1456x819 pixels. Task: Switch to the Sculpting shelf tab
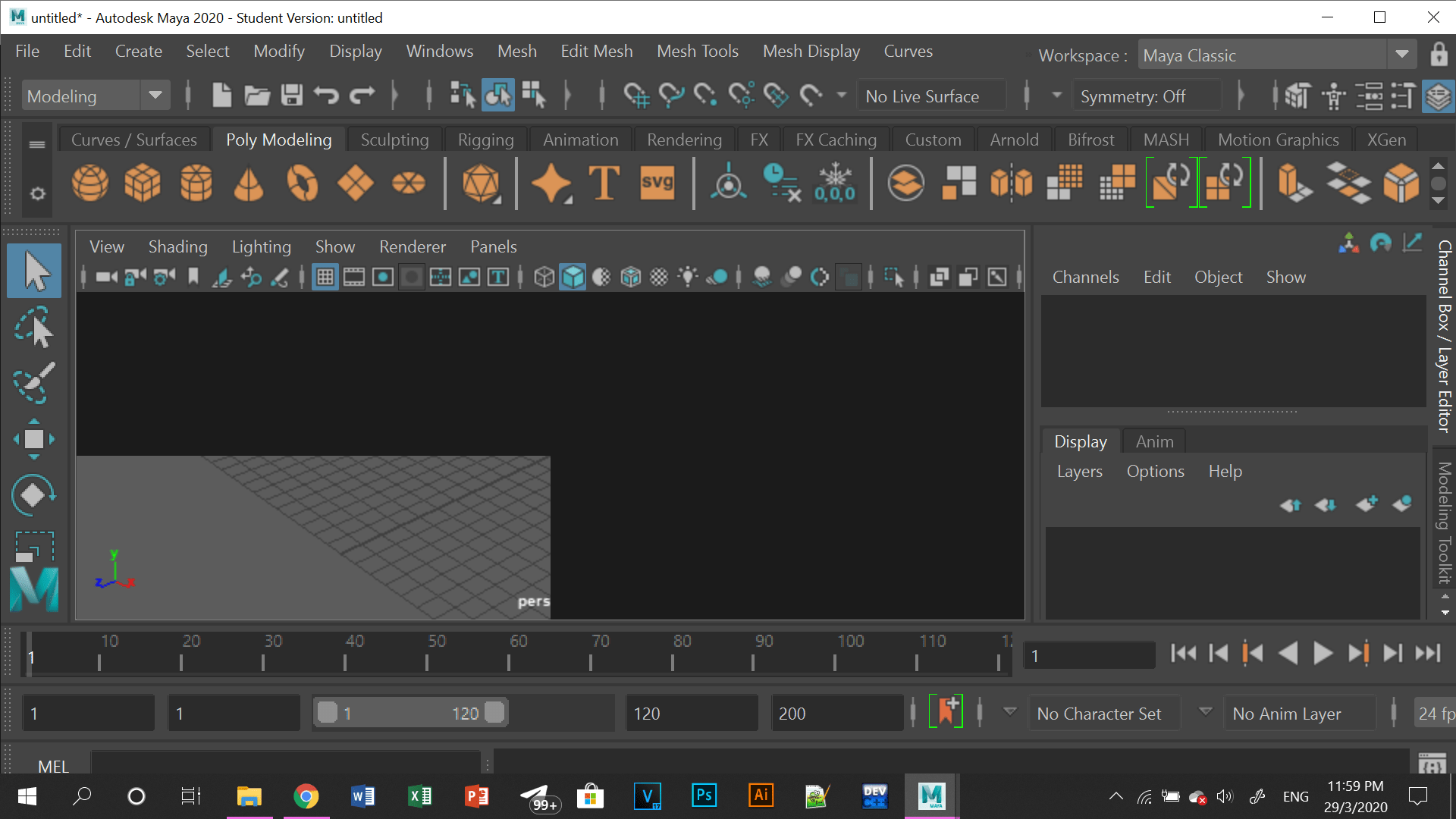tap(394, 140)
